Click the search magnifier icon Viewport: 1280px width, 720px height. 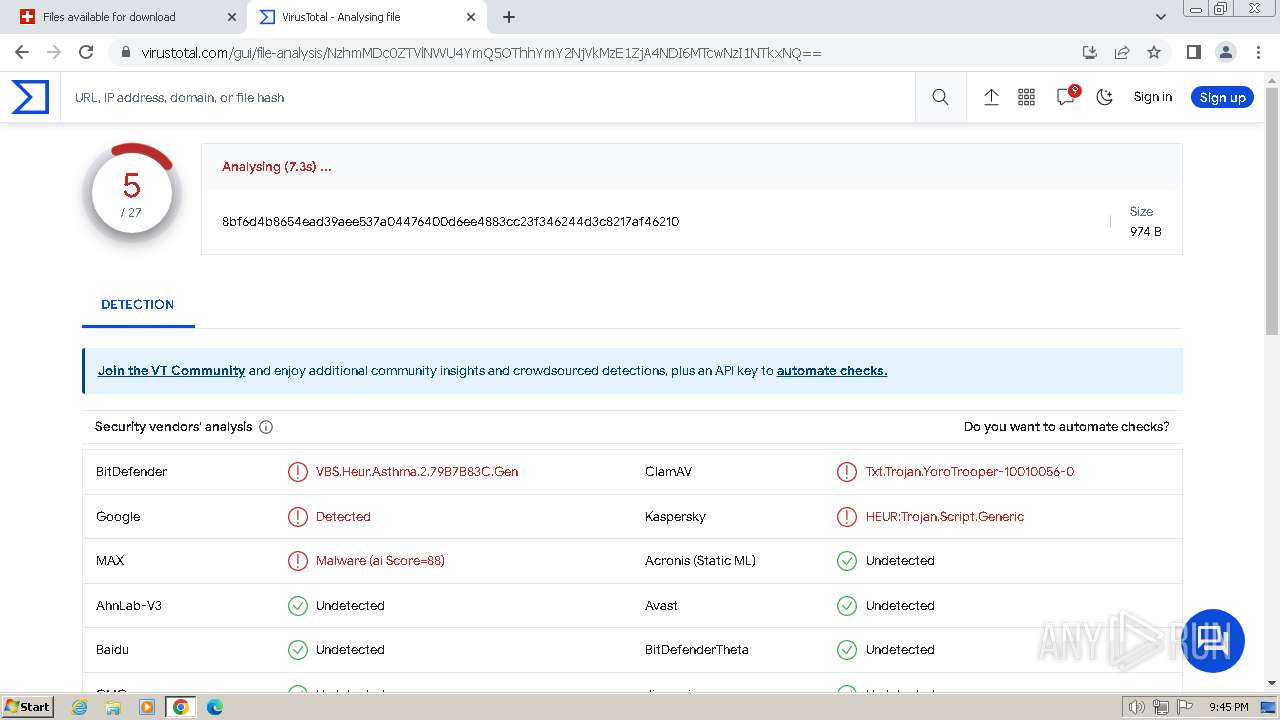pos(940,97)
